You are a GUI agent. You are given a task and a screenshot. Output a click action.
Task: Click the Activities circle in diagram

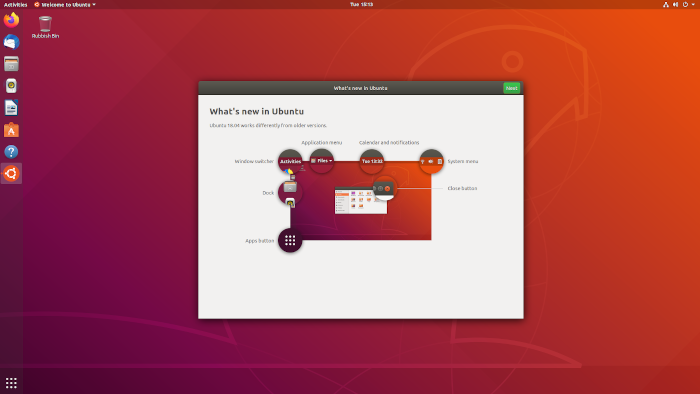[x=290, y=161]
